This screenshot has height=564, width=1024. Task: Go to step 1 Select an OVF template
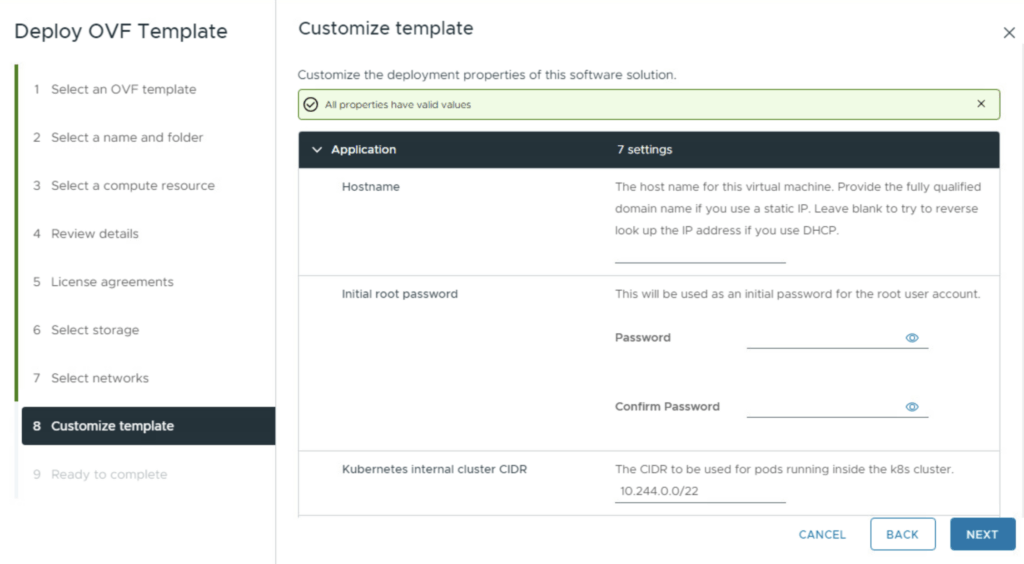coord(123,89)
